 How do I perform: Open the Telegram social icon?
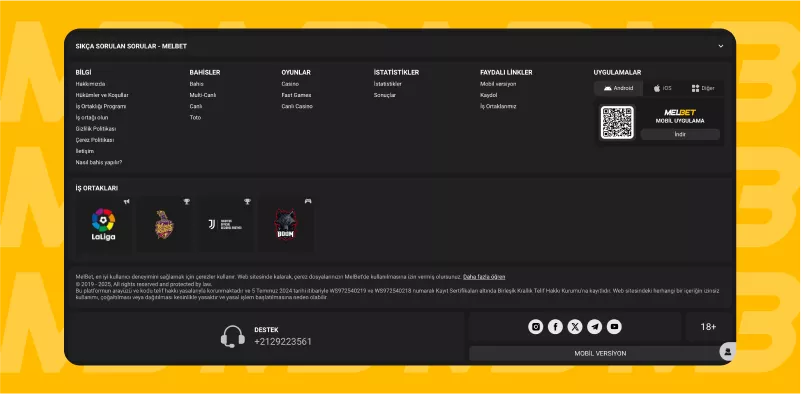click(595, 327)
